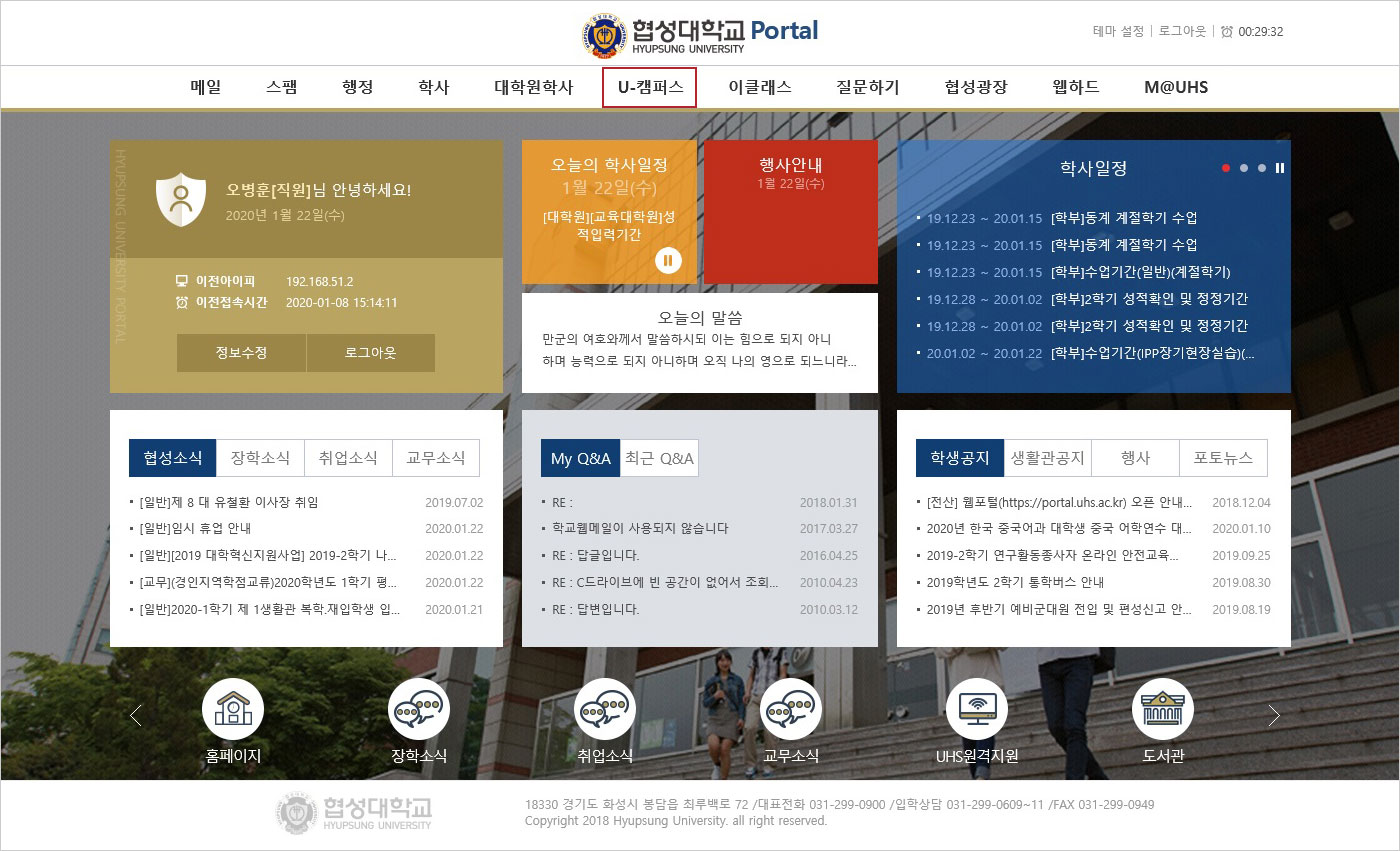Open Q&A 'RE : 답변입니다.'
The height and width of the screenshot is (851, 1400).
595,610
